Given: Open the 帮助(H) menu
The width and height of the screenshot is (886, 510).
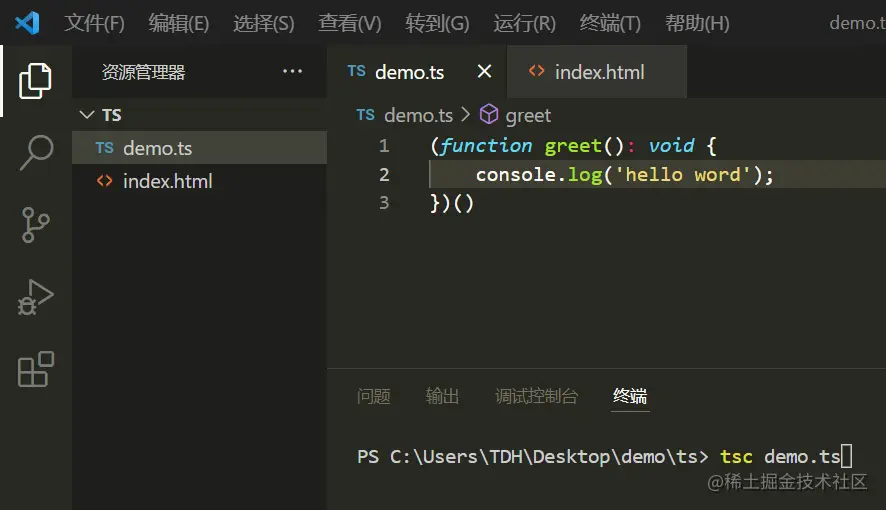Looking at the screenshot, I should tap(697, 23).
